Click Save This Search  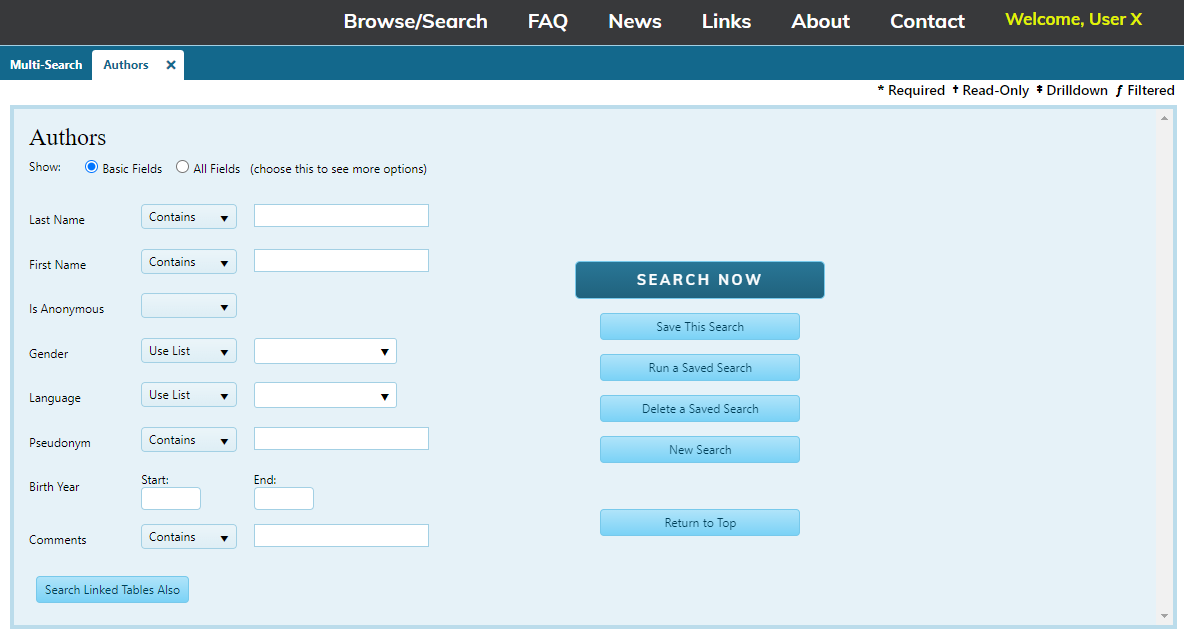tap(699, 327)
